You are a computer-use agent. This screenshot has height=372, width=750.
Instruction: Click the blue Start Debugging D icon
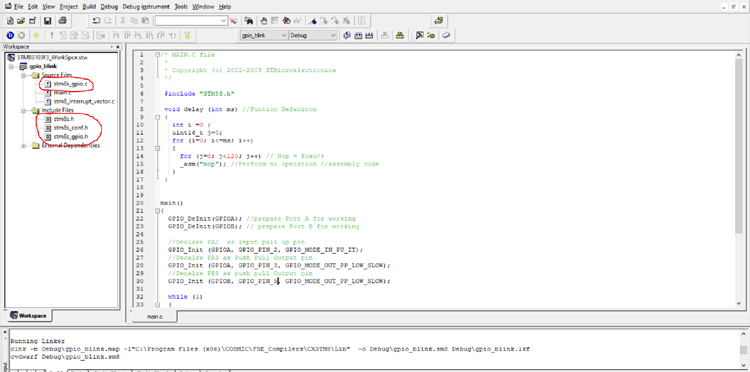[10, 35]
